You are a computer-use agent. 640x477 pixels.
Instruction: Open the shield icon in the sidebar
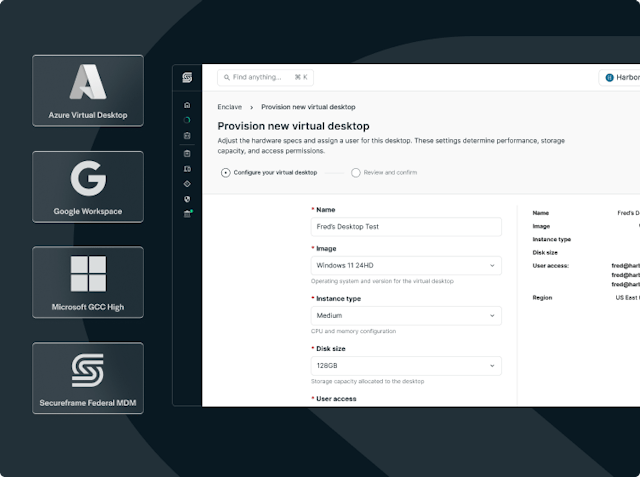pos(187,199)
